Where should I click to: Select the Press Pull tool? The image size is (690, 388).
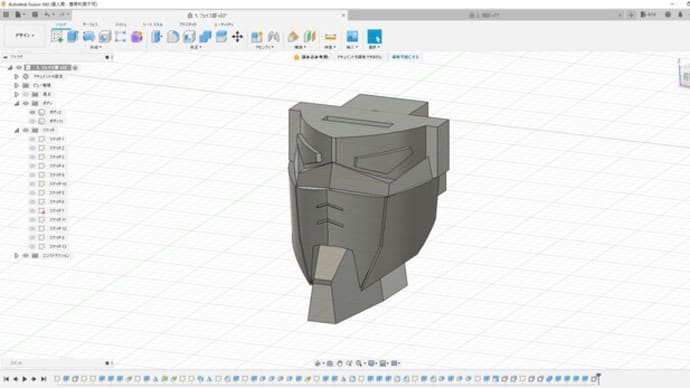(157, 37)
